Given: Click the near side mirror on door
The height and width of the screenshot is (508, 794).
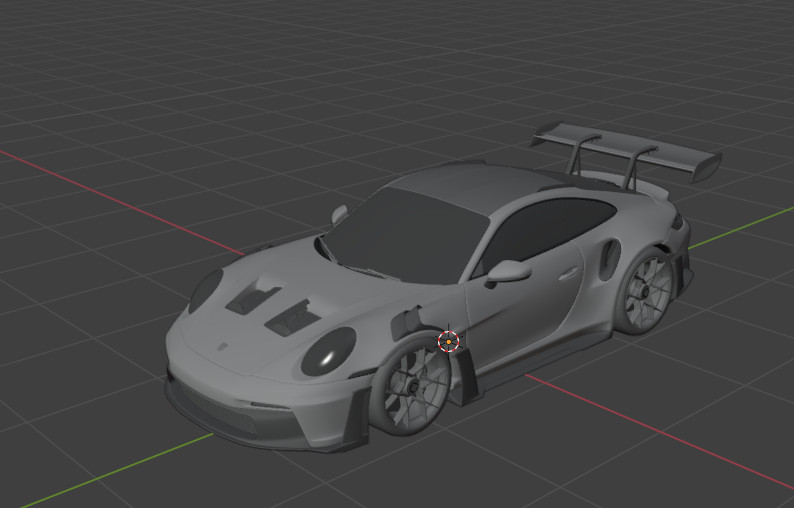Looking at the screenshot, I should tap(508, 272).
